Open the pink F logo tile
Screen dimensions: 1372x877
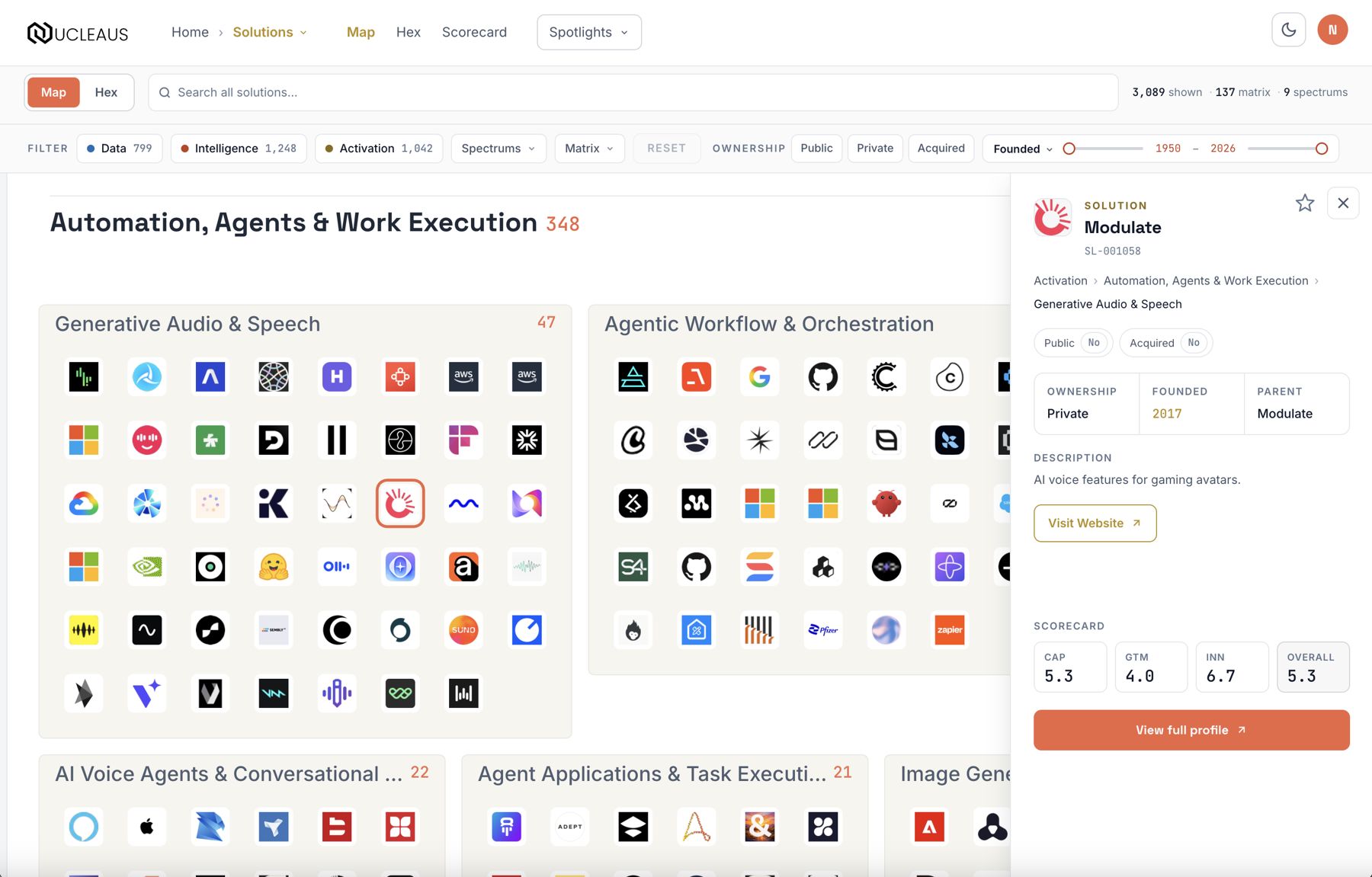[463, 440]
